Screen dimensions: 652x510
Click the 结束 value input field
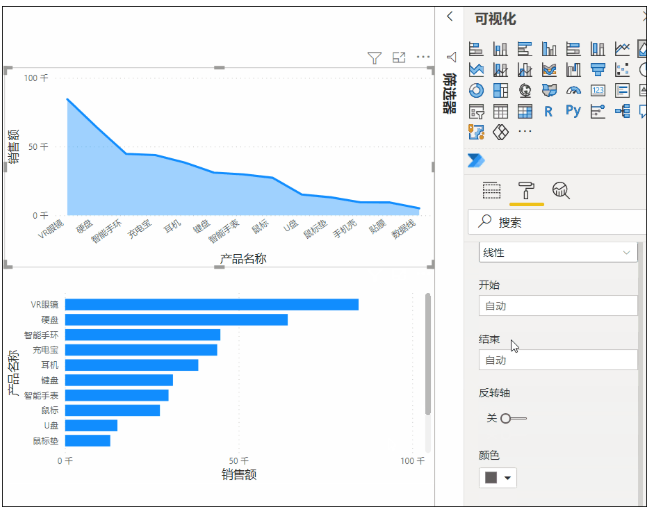[x=558, y=360]
